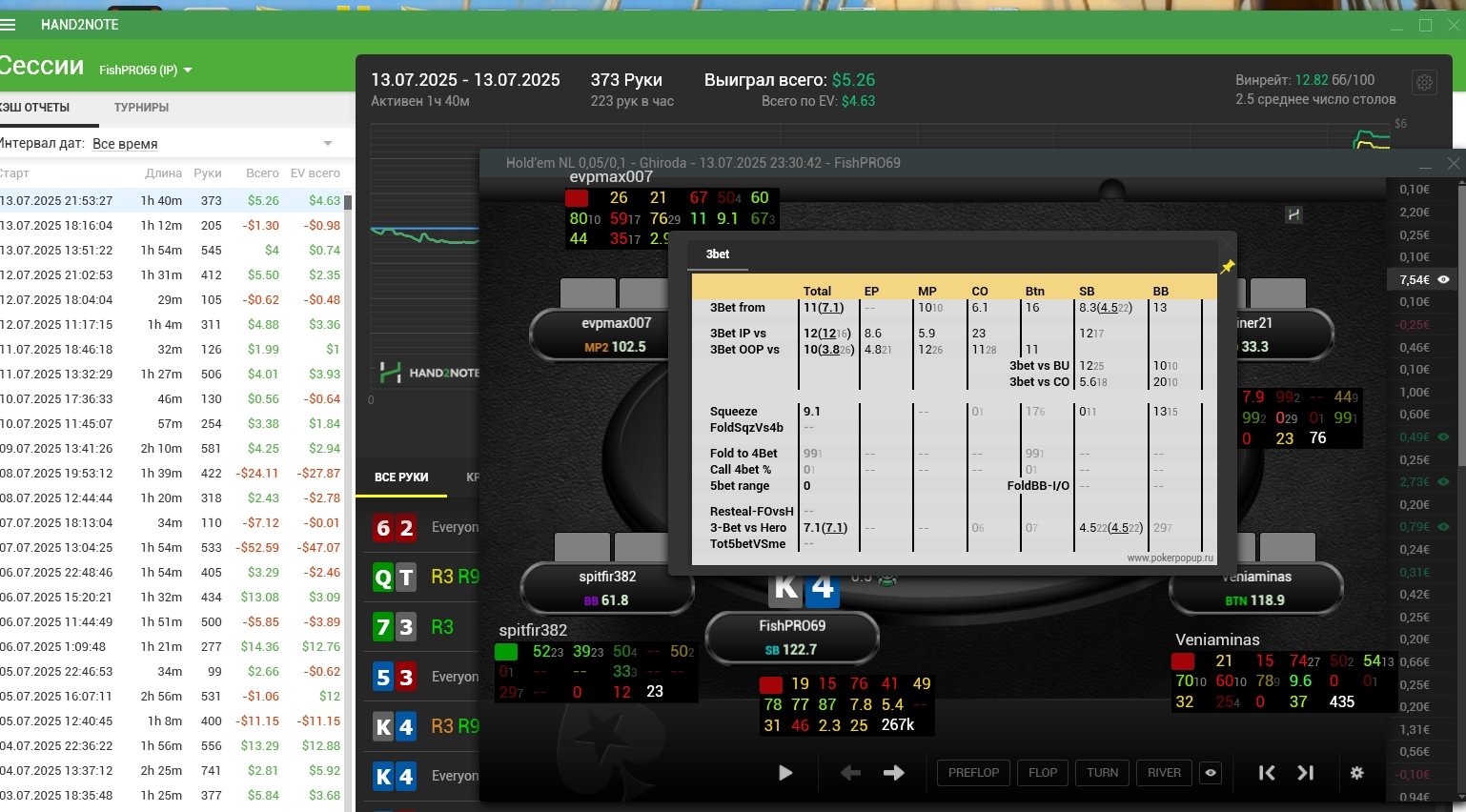Pin the 3bet popup with the pushpin
The width and height of the screenshot is (1466, 812).
point(1227,267)
